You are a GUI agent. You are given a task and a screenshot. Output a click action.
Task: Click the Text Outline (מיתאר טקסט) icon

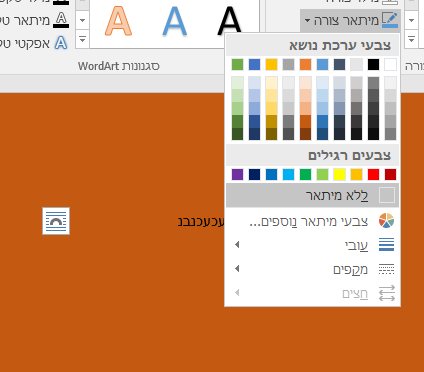coord(61,20)
